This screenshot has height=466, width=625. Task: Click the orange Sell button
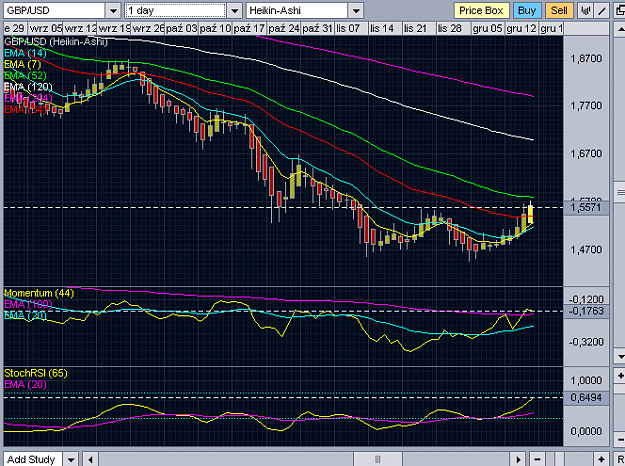(x=559, y=11)
